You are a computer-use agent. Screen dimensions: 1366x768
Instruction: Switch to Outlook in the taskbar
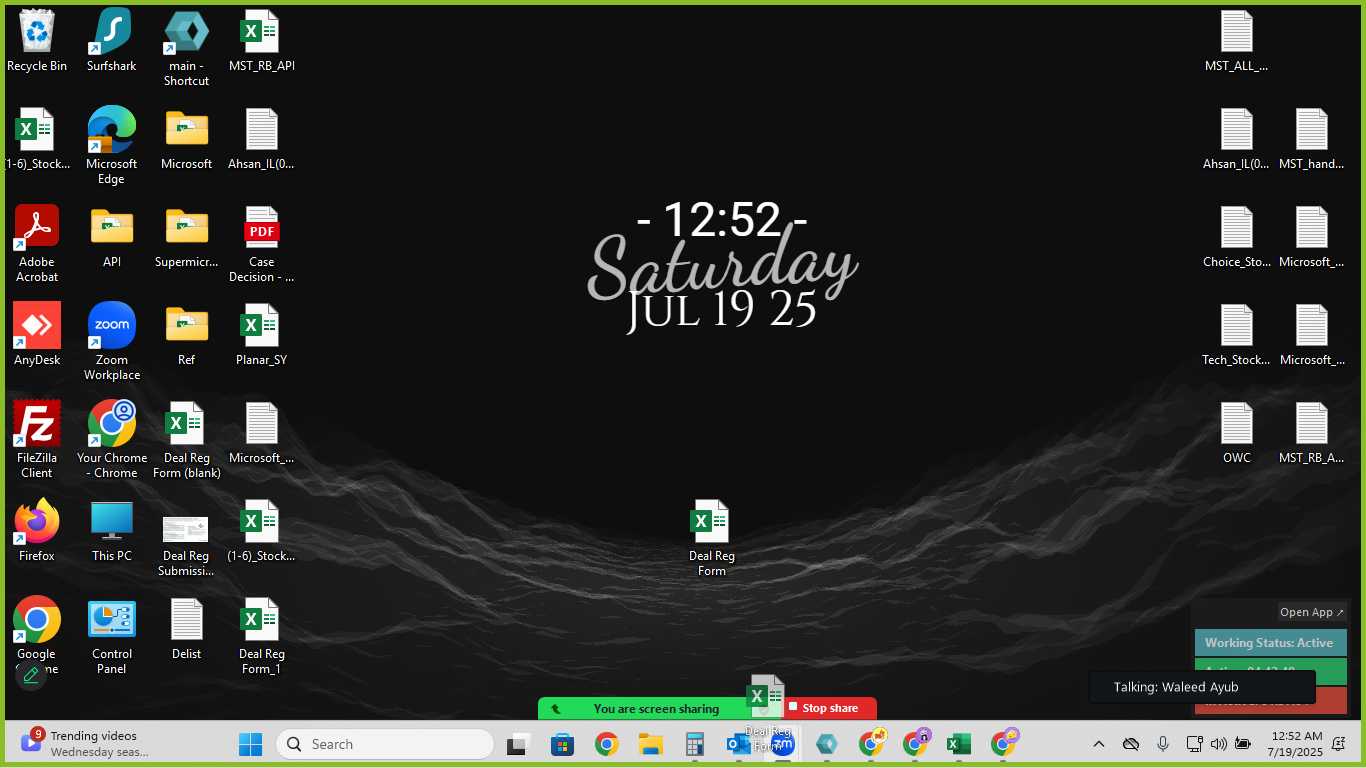point(739,744)
